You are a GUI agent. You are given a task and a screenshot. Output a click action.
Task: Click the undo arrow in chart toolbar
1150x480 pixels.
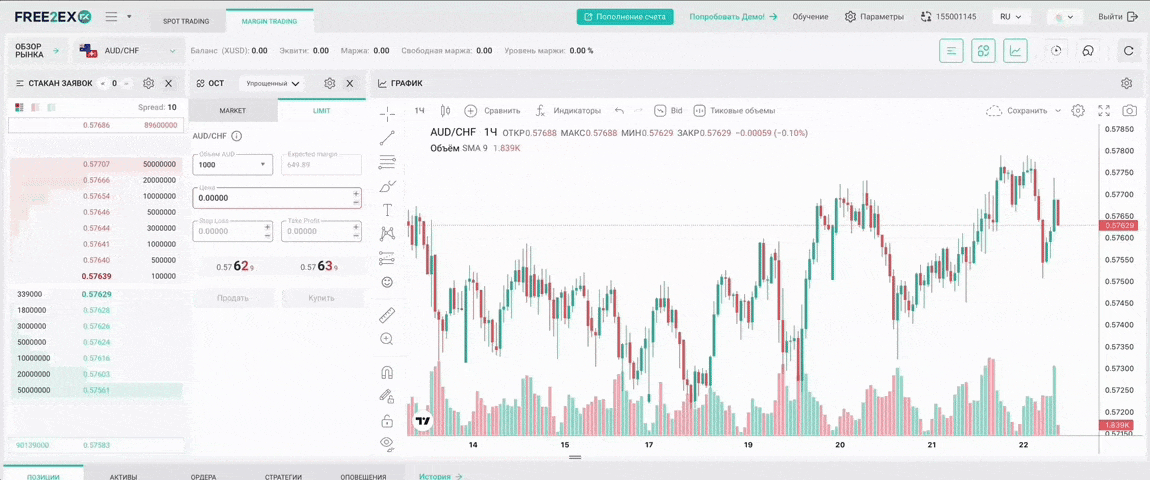point(619,111)
